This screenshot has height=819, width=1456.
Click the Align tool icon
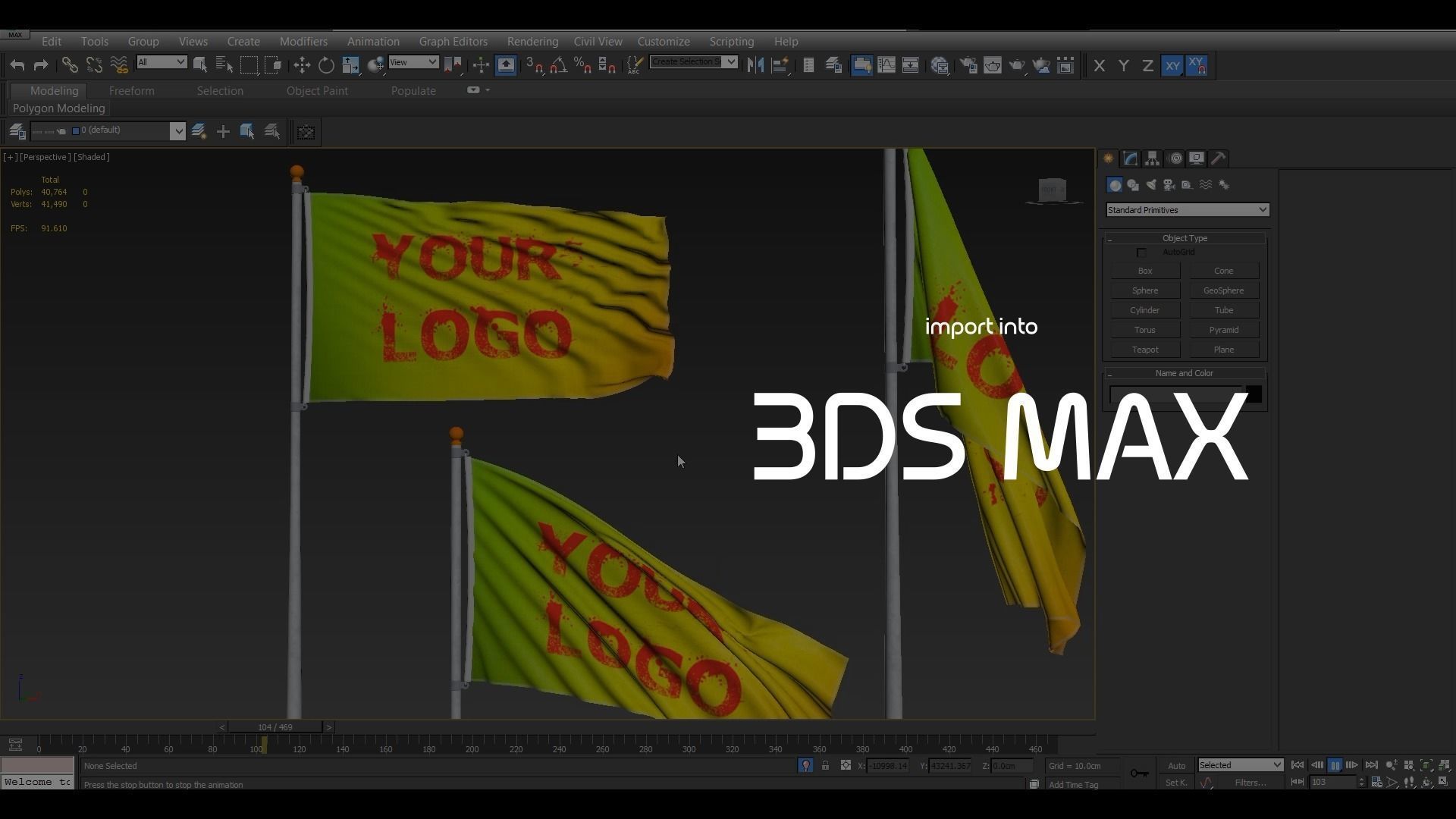click(x=780, y=66)
